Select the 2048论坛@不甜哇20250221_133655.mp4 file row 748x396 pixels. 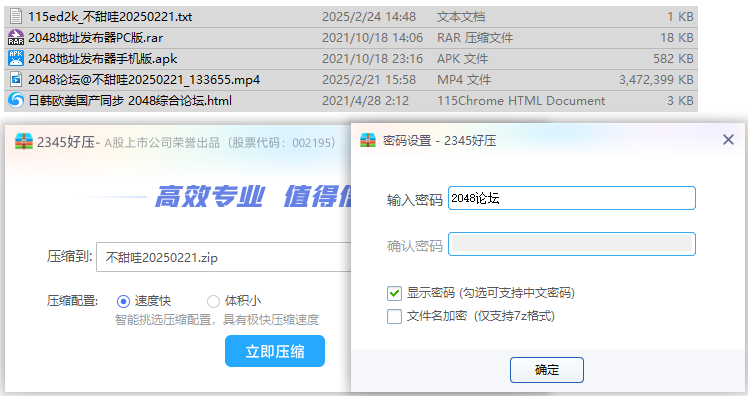click(x=351, y=80)
